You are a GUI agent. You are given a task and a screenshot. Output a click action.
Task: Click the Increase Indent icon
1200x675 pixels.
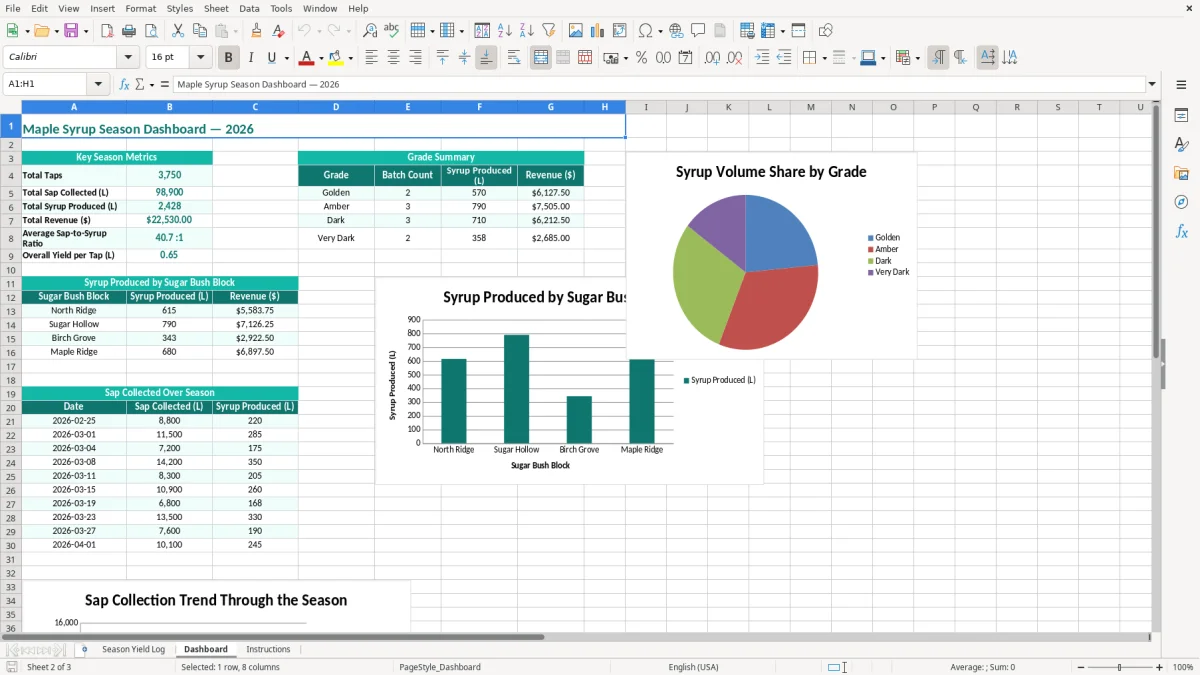click(762, 58)
